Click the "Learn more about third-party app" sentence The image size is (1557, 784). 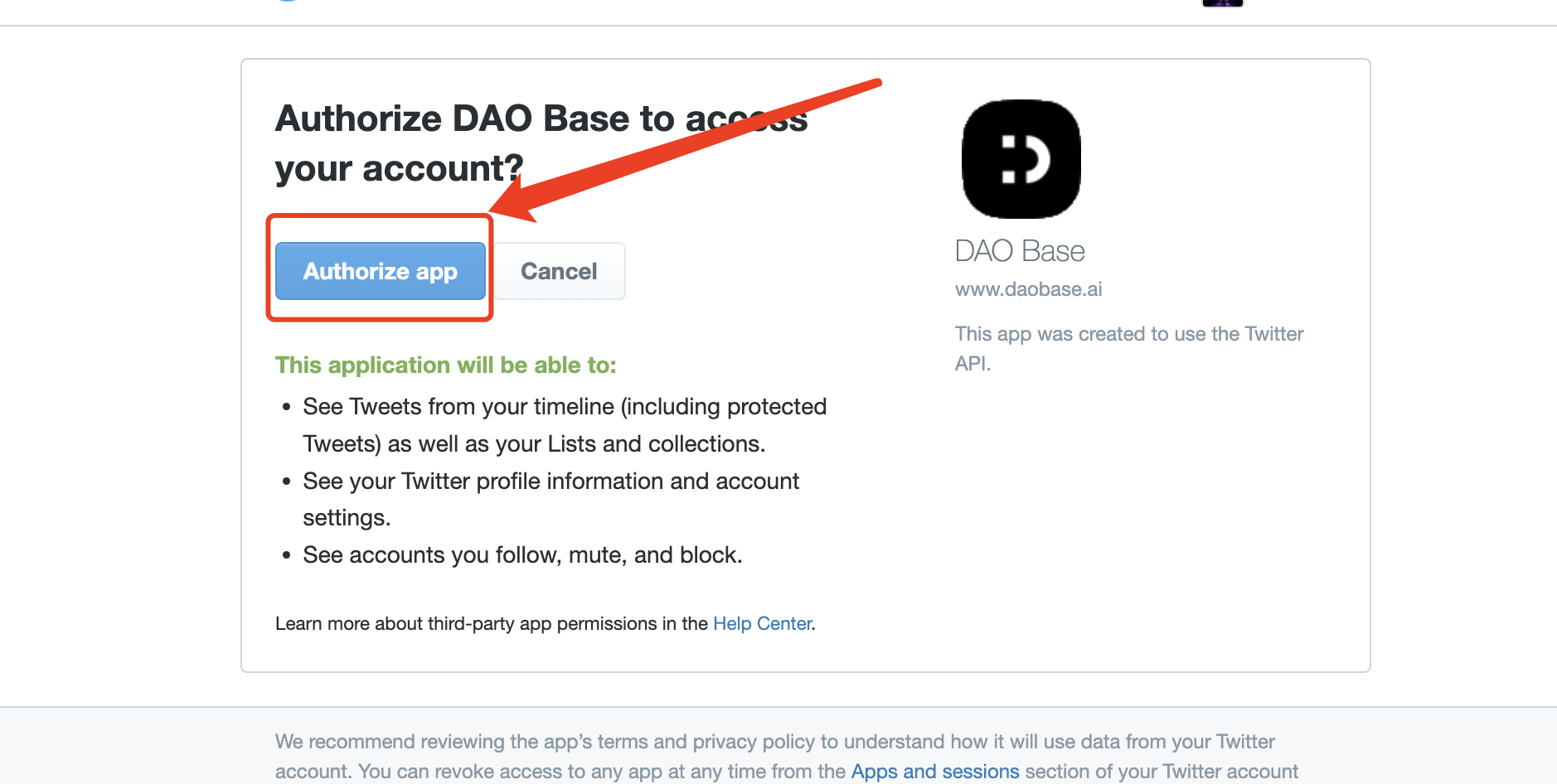491,623
